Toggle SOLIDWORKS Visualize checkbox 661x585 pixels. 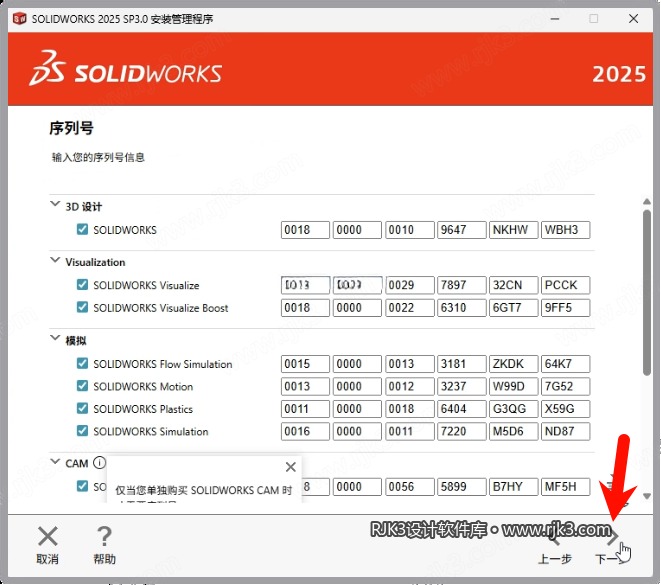(83, 284)
